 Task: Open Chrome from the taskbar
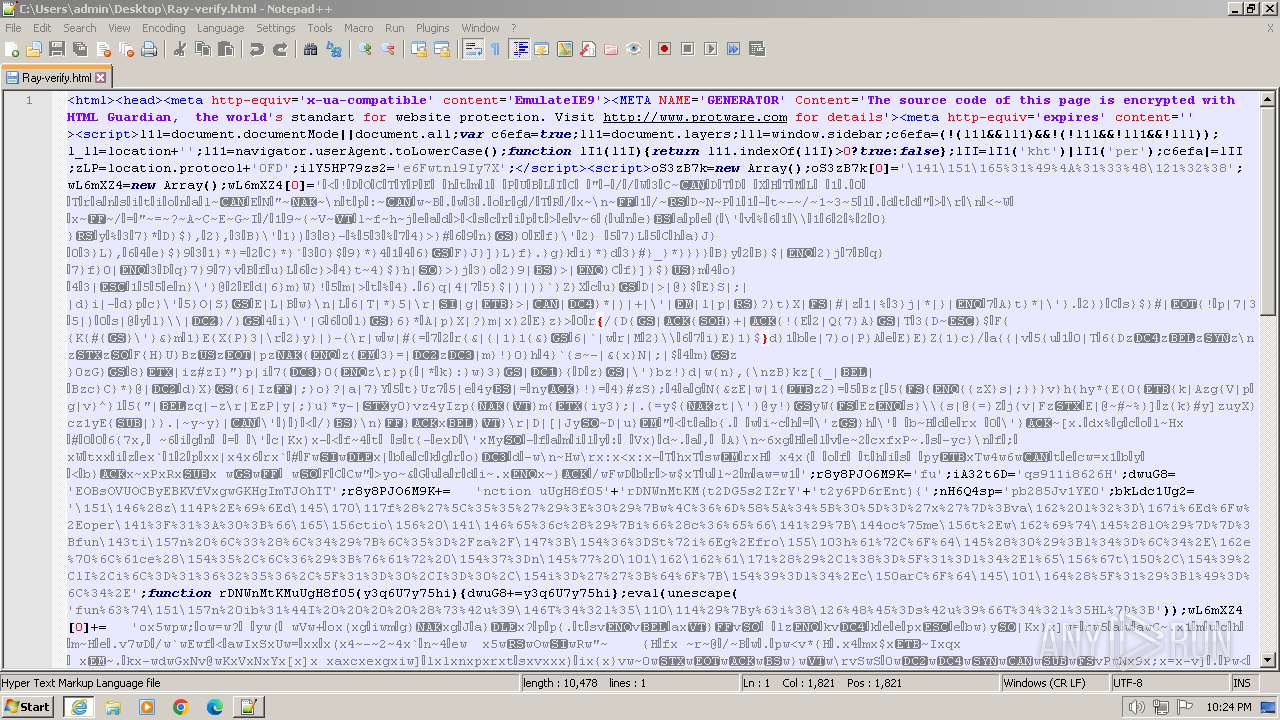click(180, 707)
